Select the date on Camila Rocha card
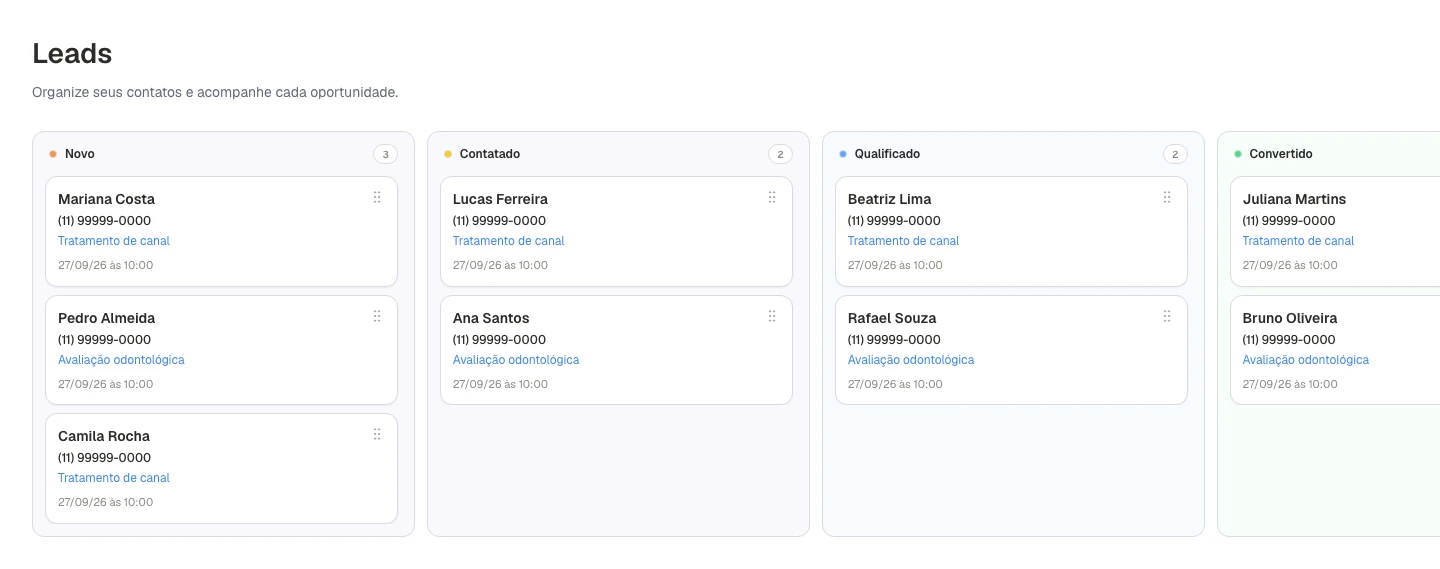This screenshot has height=569, width=1440. coord(106,503)
